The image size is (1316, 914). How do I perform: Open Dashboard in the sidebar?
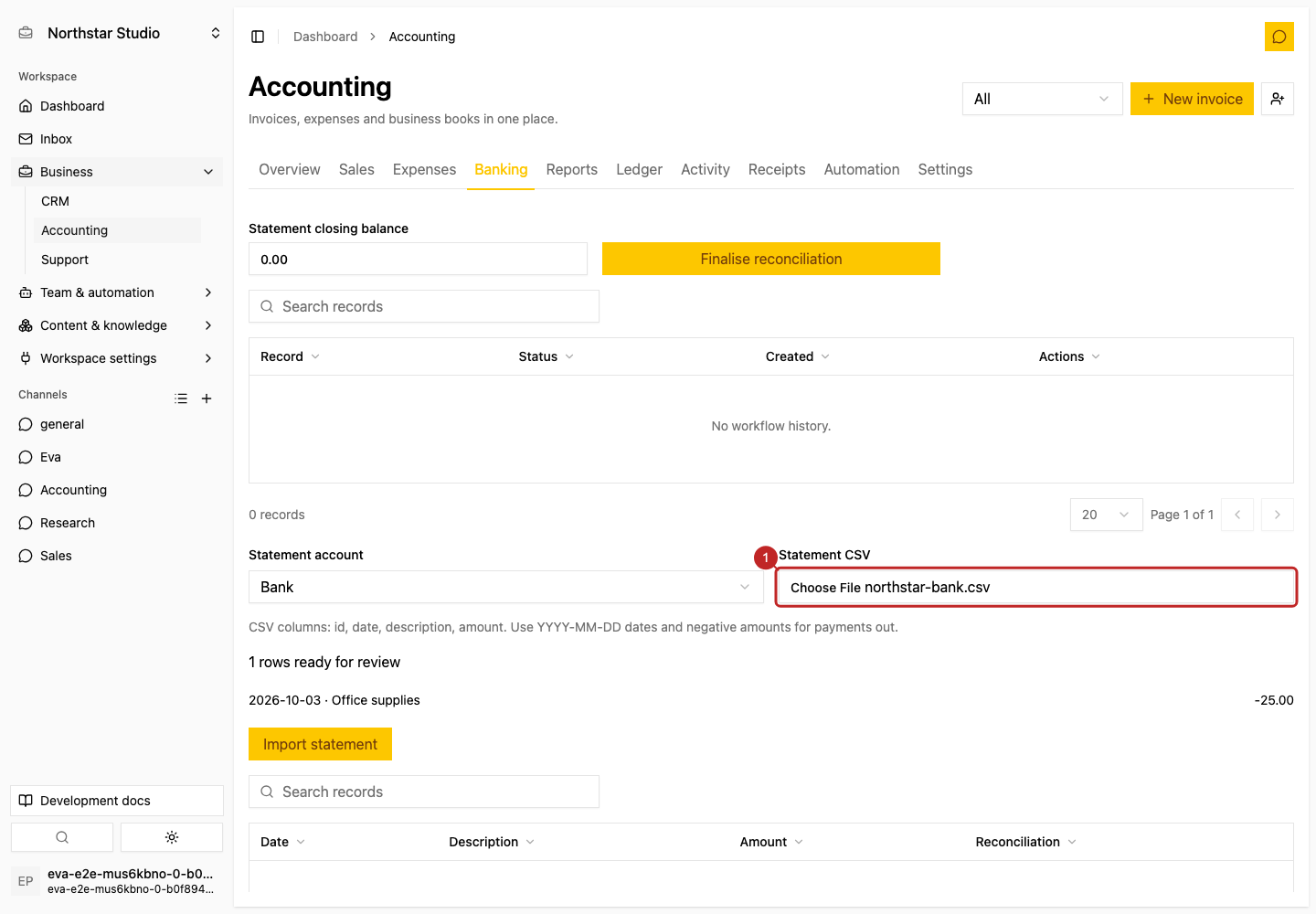[x=117, y=106]
